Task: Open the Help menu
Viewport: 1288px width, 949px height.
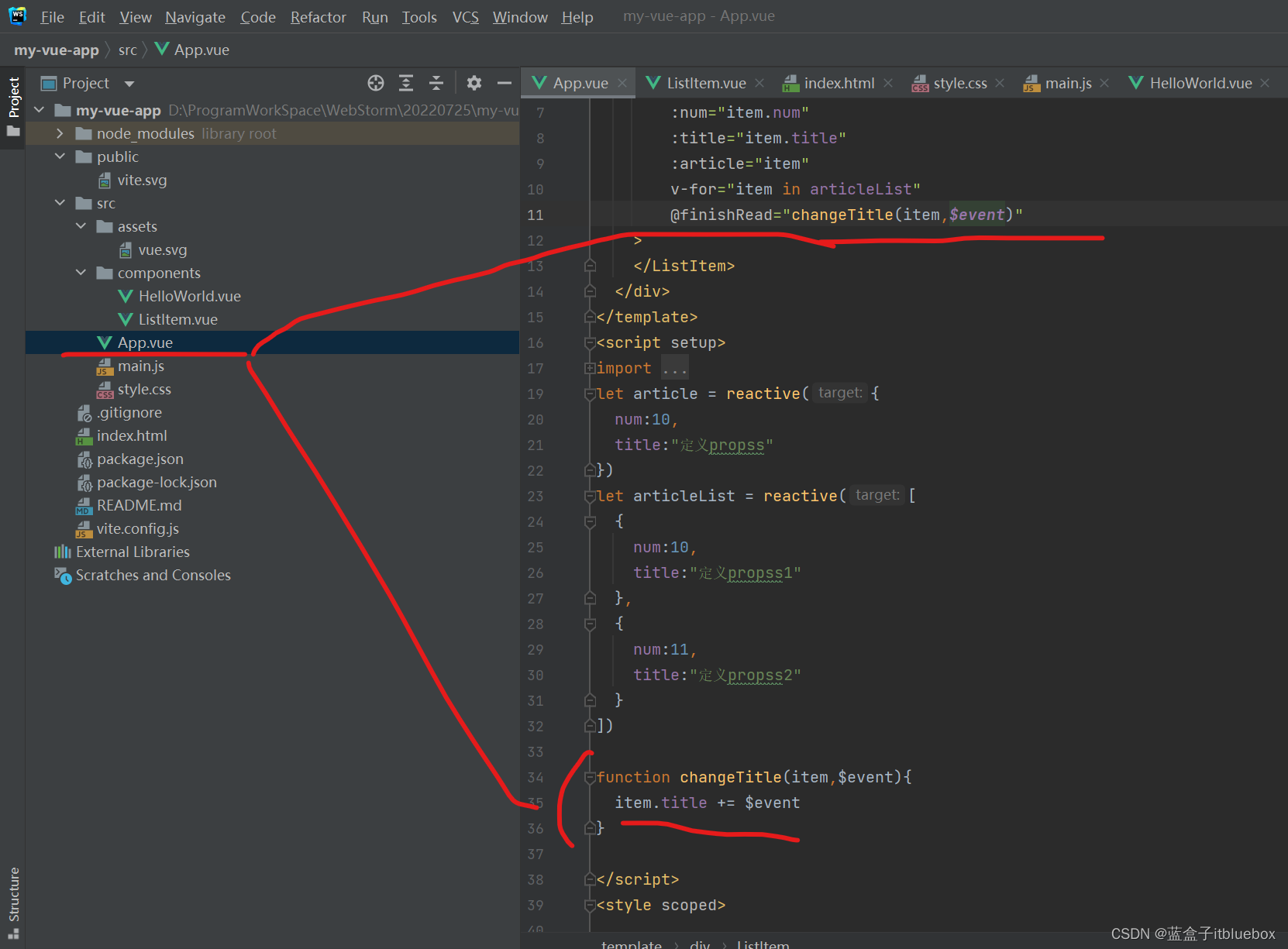Action: 577,17
